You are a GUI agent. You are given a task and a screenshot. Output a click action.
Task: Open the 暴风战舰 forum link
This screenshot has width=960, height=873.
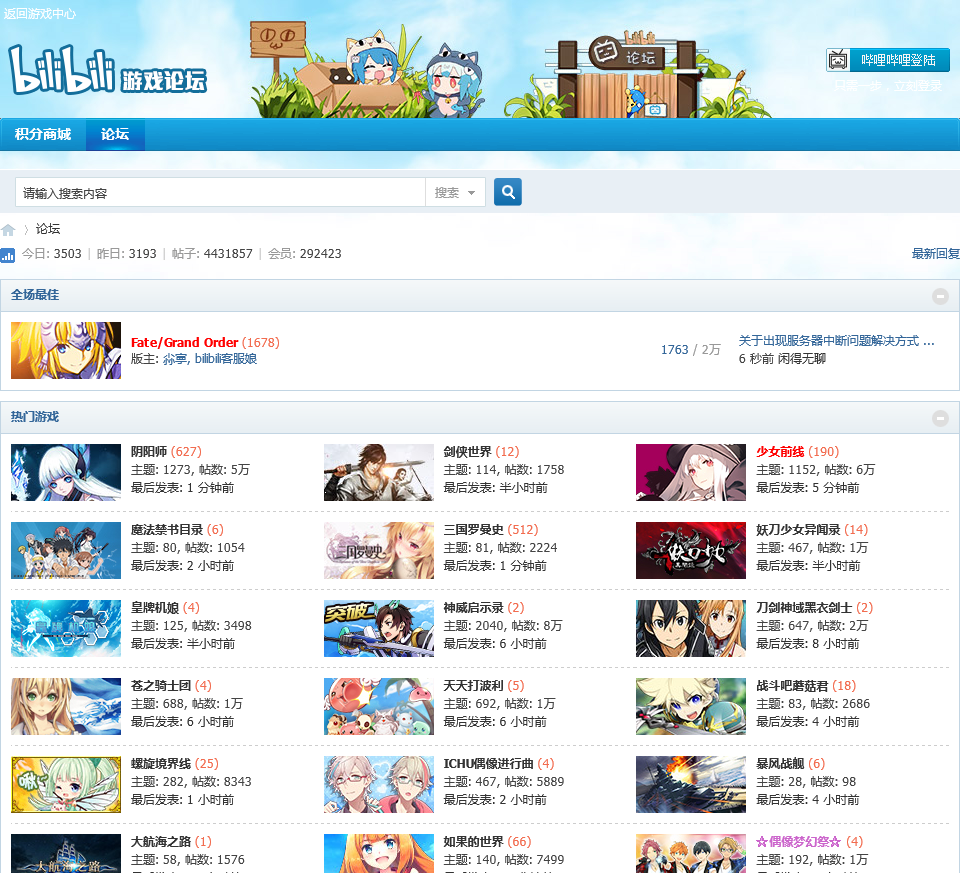coord(780,763)
